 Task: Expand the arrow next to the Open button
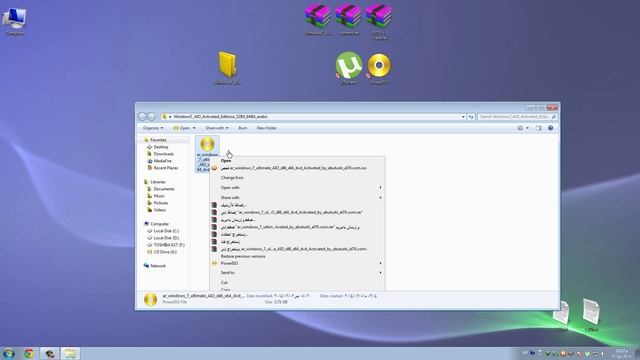194,128
